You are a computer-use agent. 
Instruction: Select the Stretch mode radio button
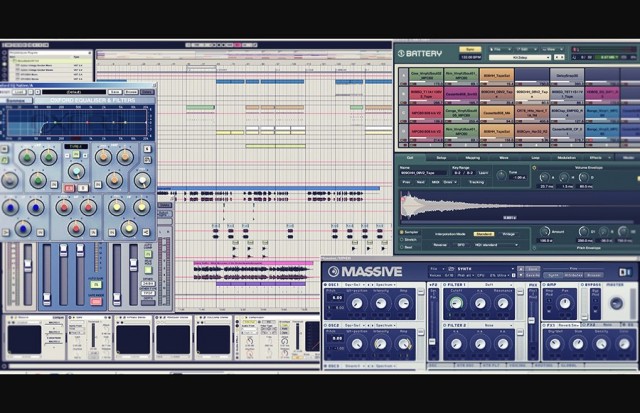pyautogui.click(x=403, y=240)
